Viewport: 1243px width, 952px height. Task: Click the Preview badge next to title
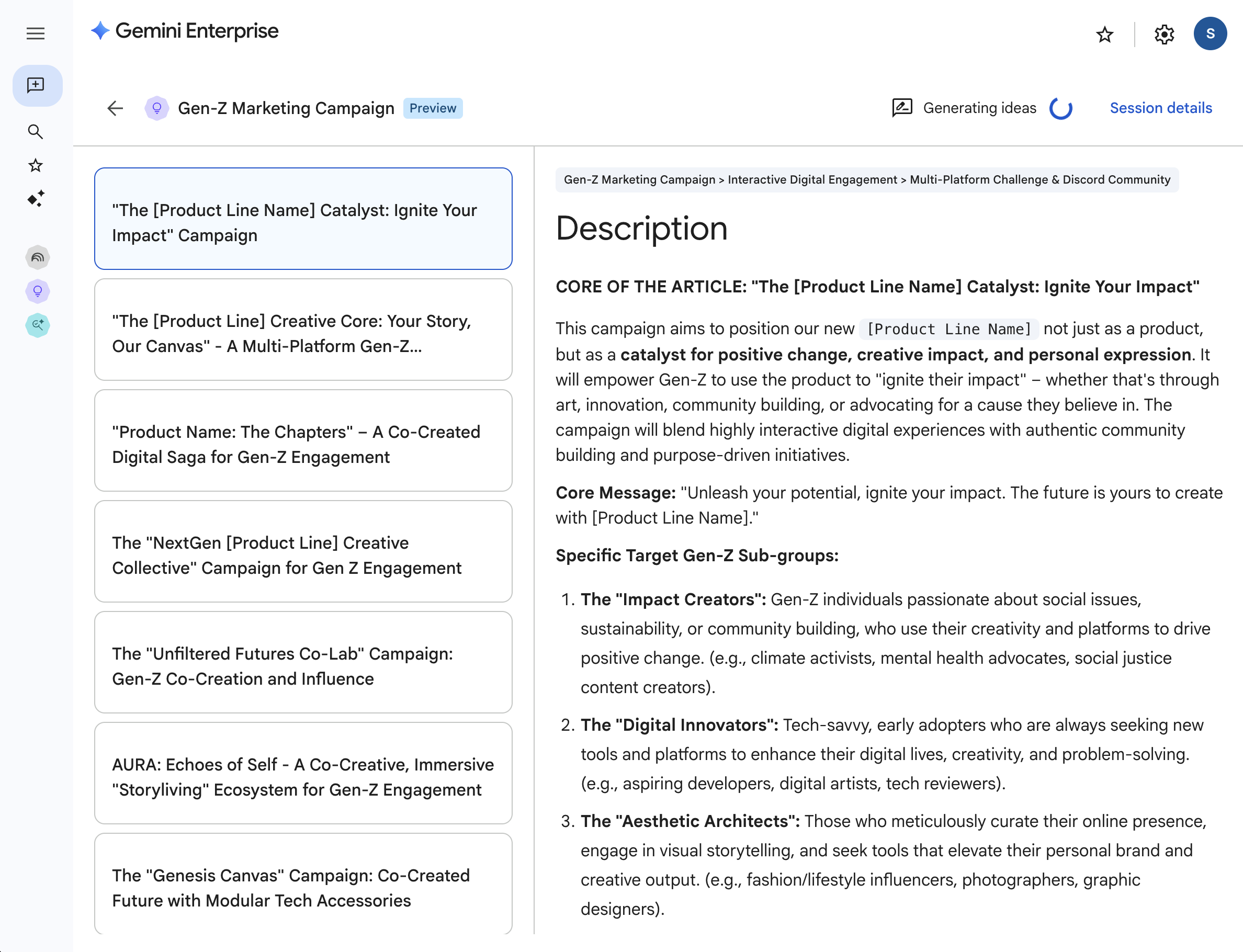click(x=433, y=108)
